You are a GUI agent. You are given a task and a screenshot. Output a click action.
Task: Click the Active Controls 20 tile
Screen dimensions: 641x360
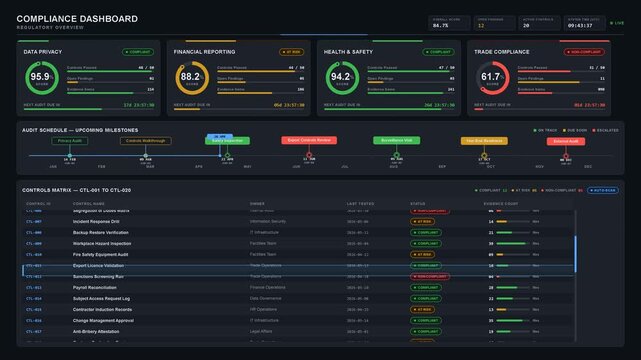[540, 23]
